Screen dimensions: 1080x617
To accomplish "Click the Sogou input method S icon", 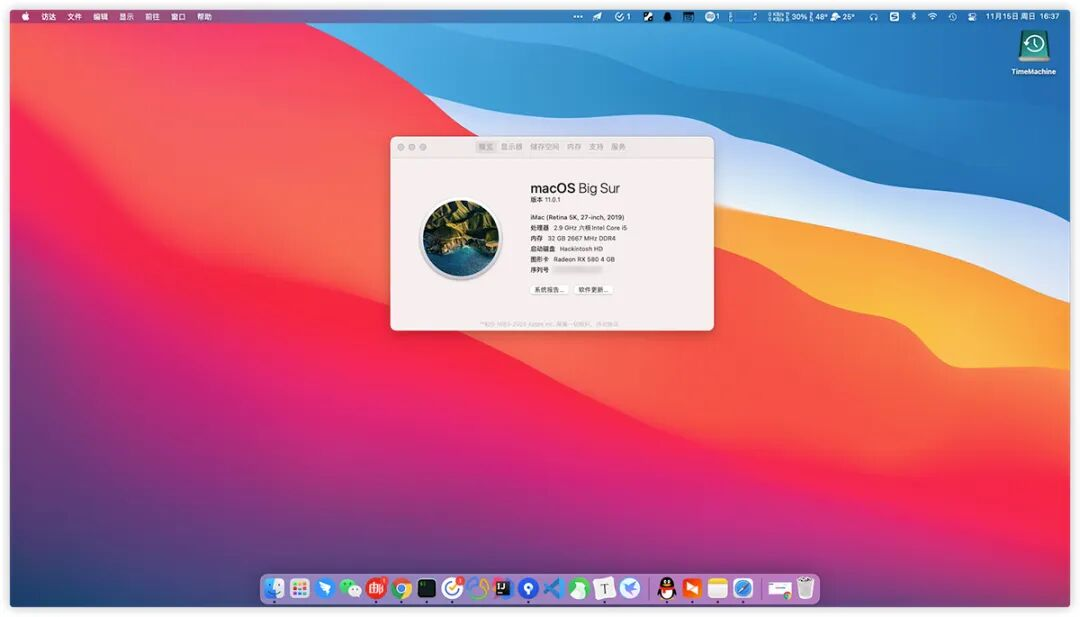I will pyautogui.click(x=894, y=17).
